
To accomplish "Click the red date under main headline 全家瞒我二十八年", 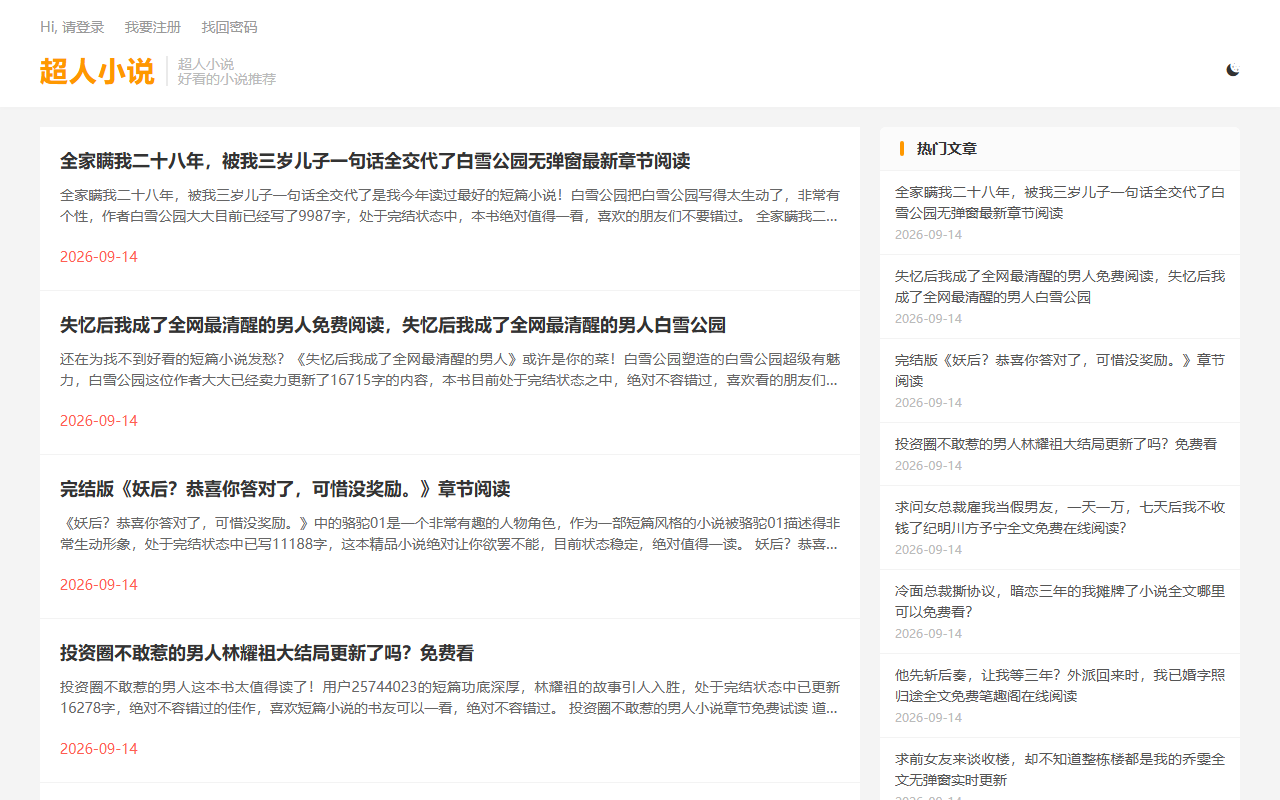I will pyautogui.click(x=99, y=257).
